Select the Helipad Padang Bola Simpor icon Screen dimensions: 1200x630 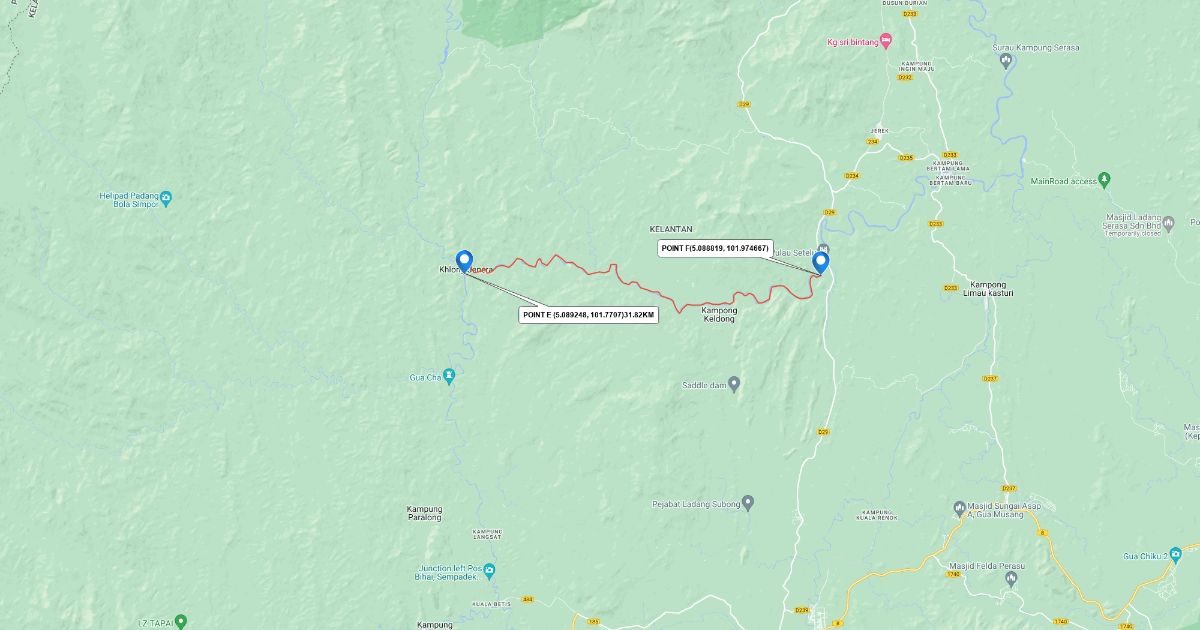(x=166, y=196)
